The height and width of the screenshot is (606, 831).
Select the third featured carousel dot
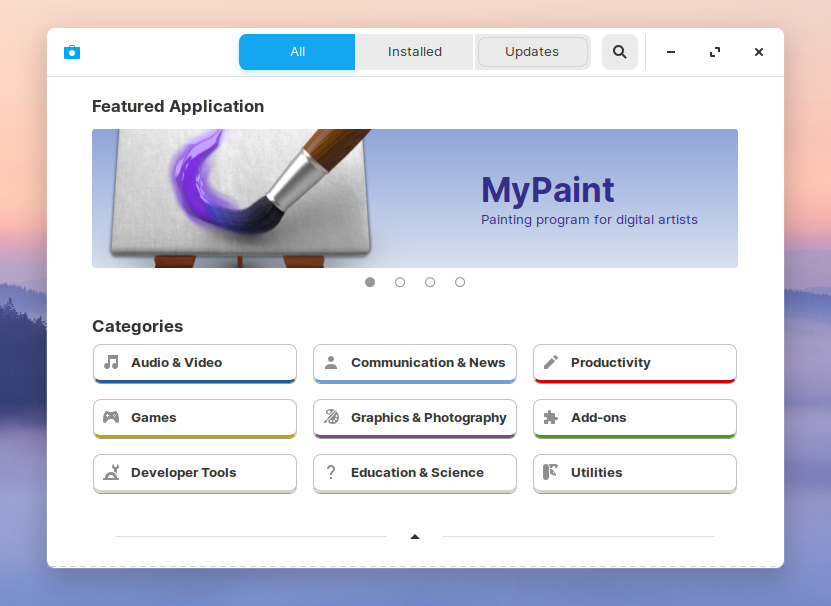430,282
